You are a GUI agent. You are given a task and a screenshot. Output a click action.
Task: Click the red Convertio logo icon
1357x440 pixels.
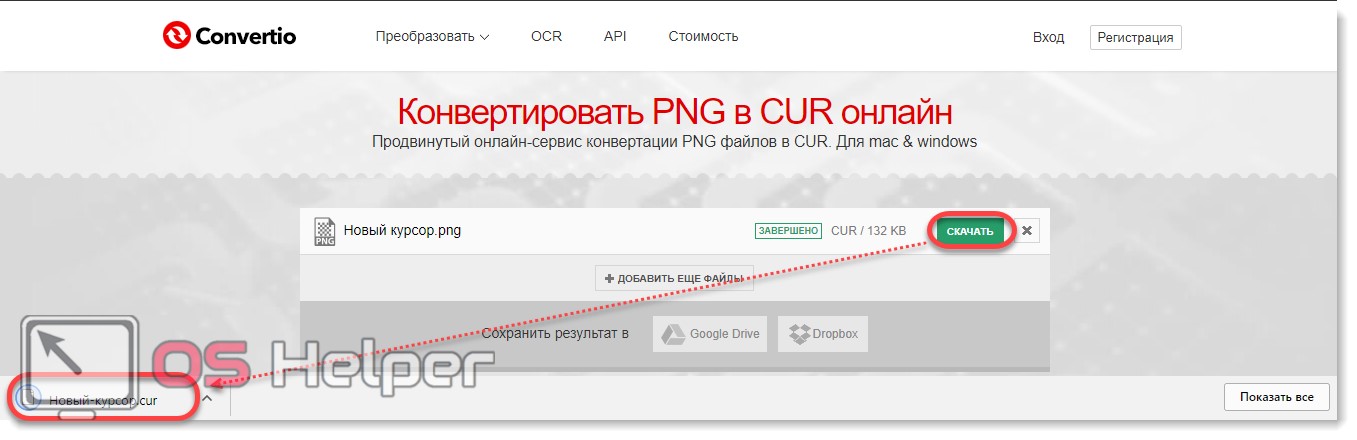(177, 36)
